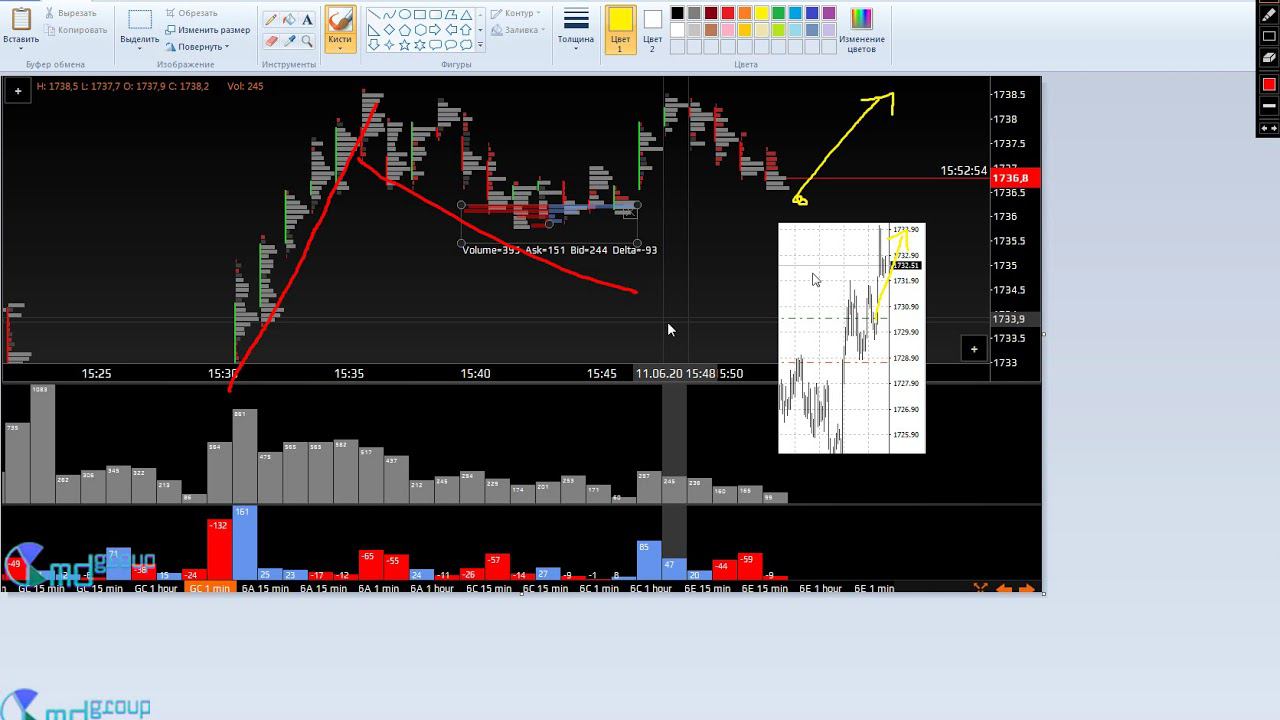Pick black from the color palette
The image size is (1280, 720).
point(677,13)
